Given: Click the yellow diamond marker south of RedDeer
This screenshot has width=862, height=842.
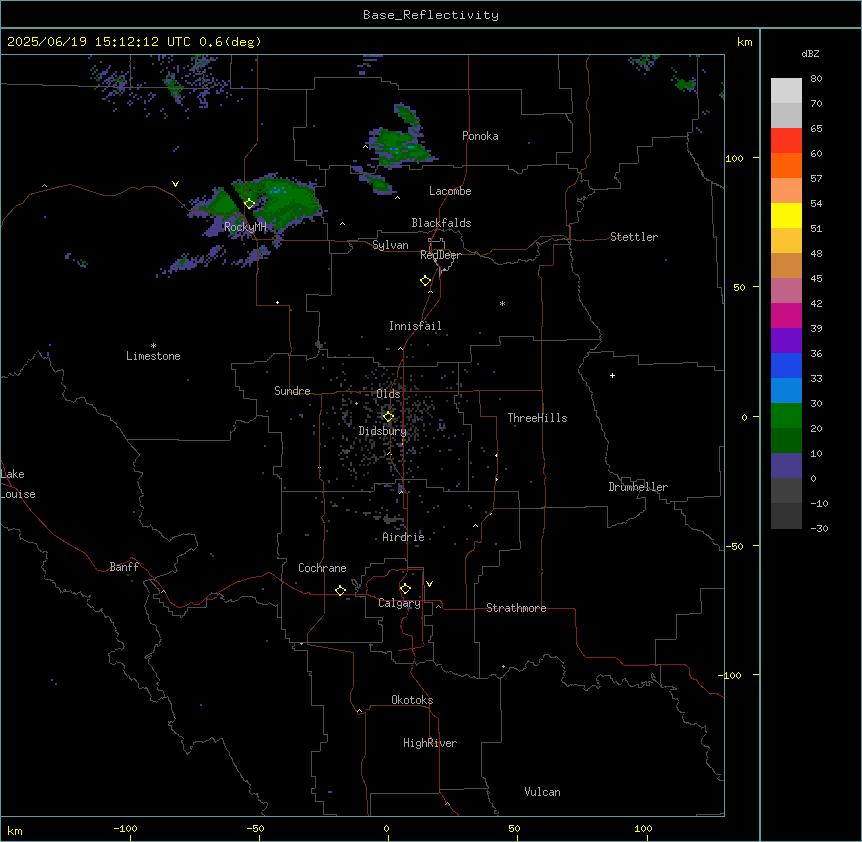Looking at the screenshot, I should tap(425, 281).
